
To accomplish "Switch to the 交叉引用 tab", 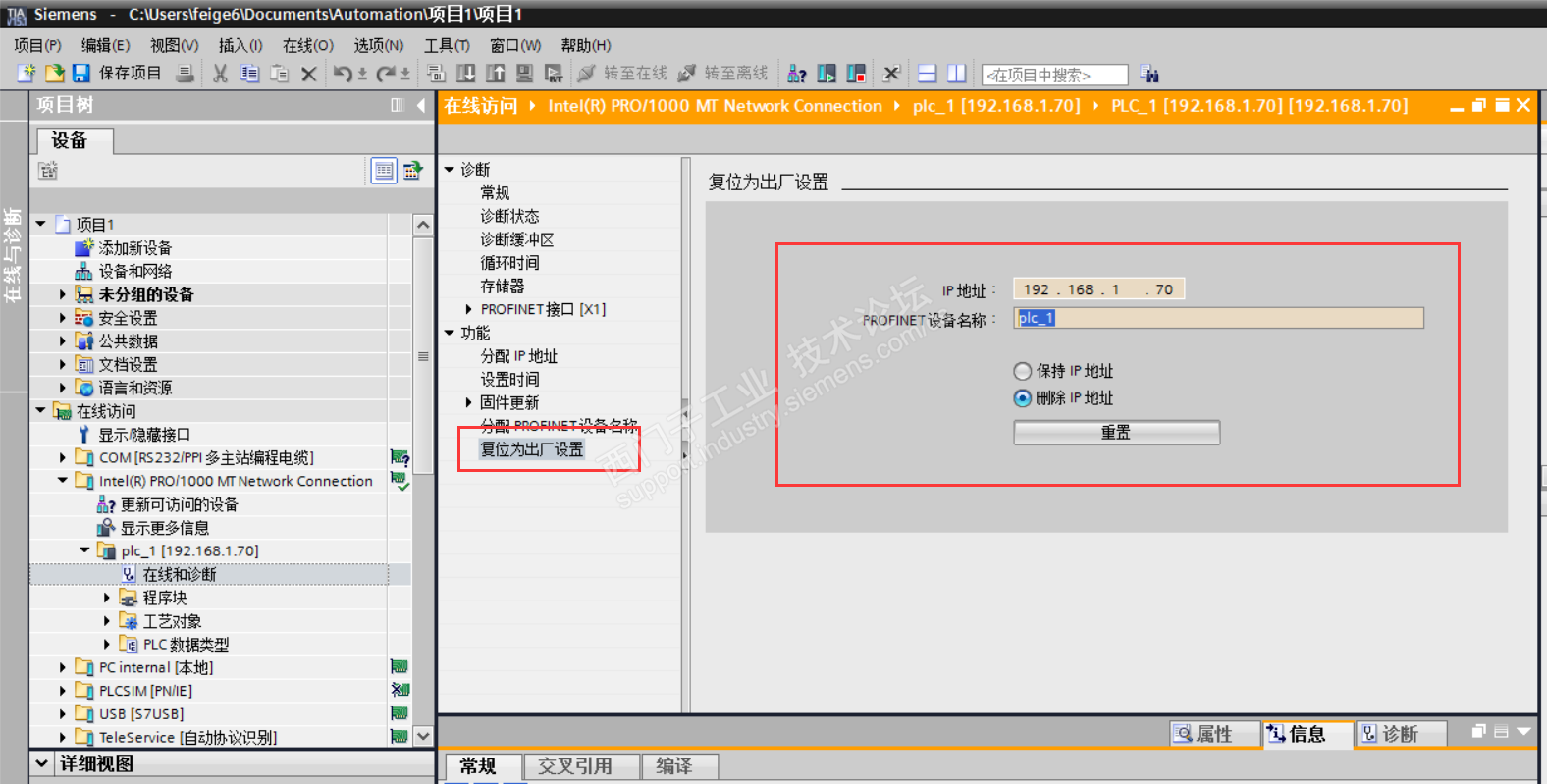I will coord(582,766).
